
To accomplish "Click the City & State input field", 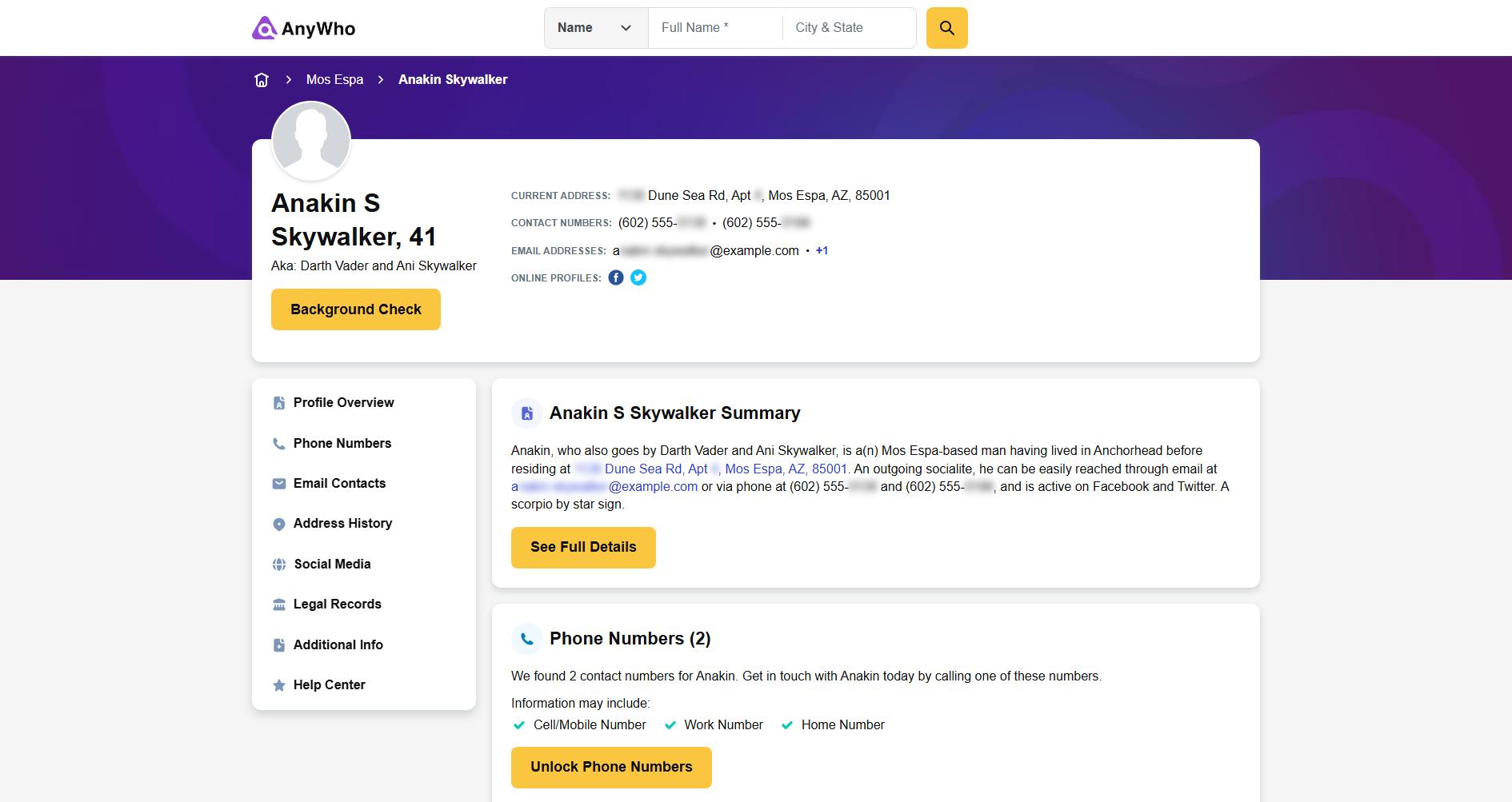I will point(849,28).
